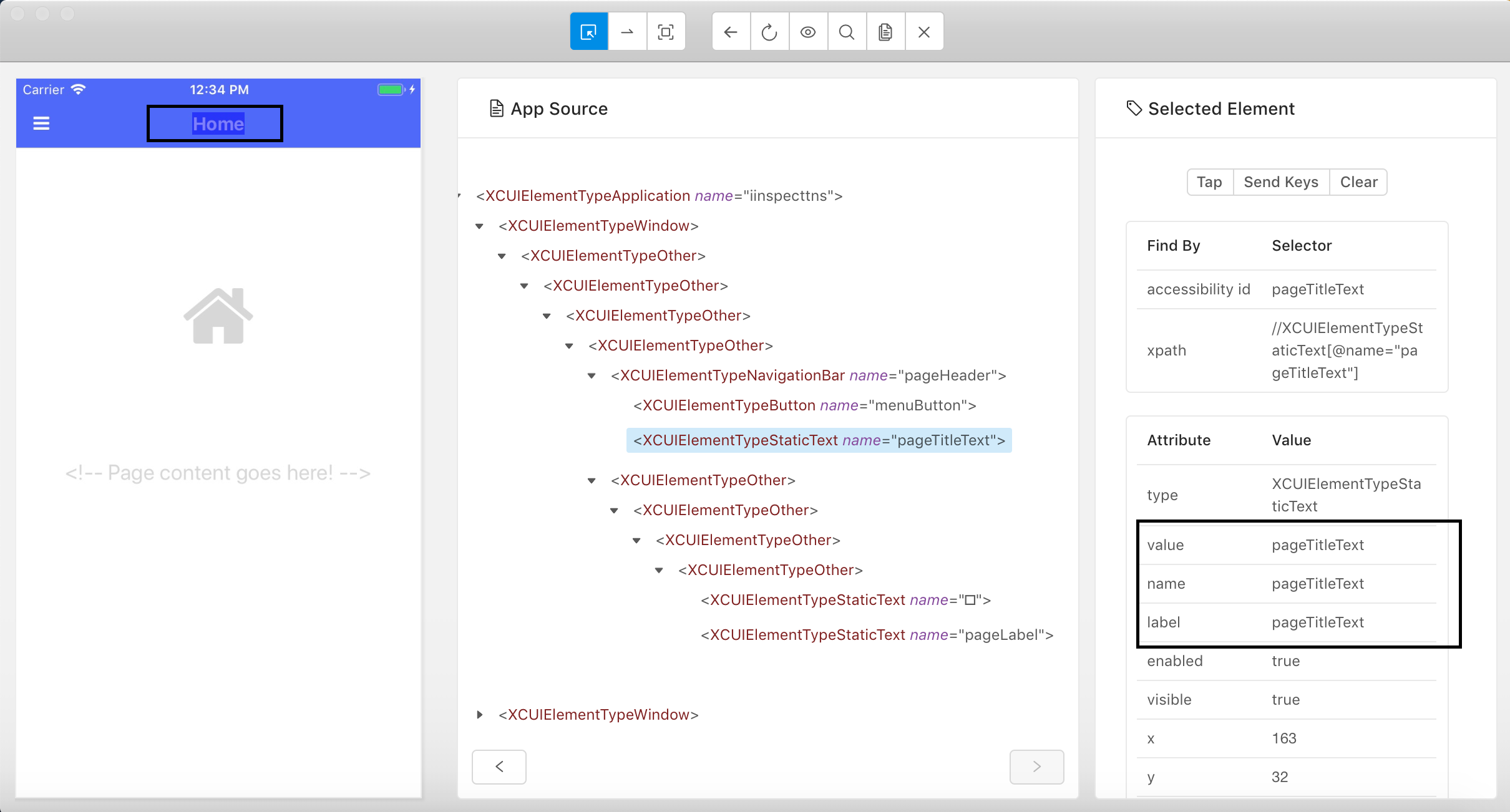Image resolution: width=1510 pixels, height=812 pixels.
Task: Collapse the pageHeader NavigationBar node
Action: (592, 375)
